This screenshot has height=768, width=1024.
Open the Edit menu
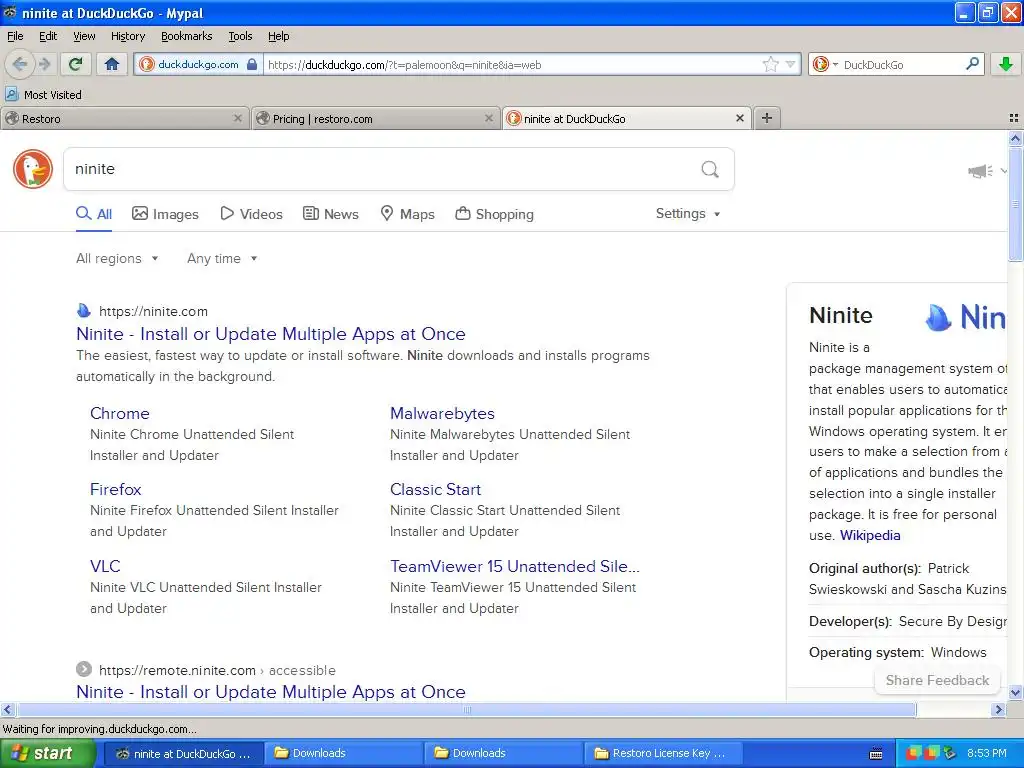coord(48,36)
